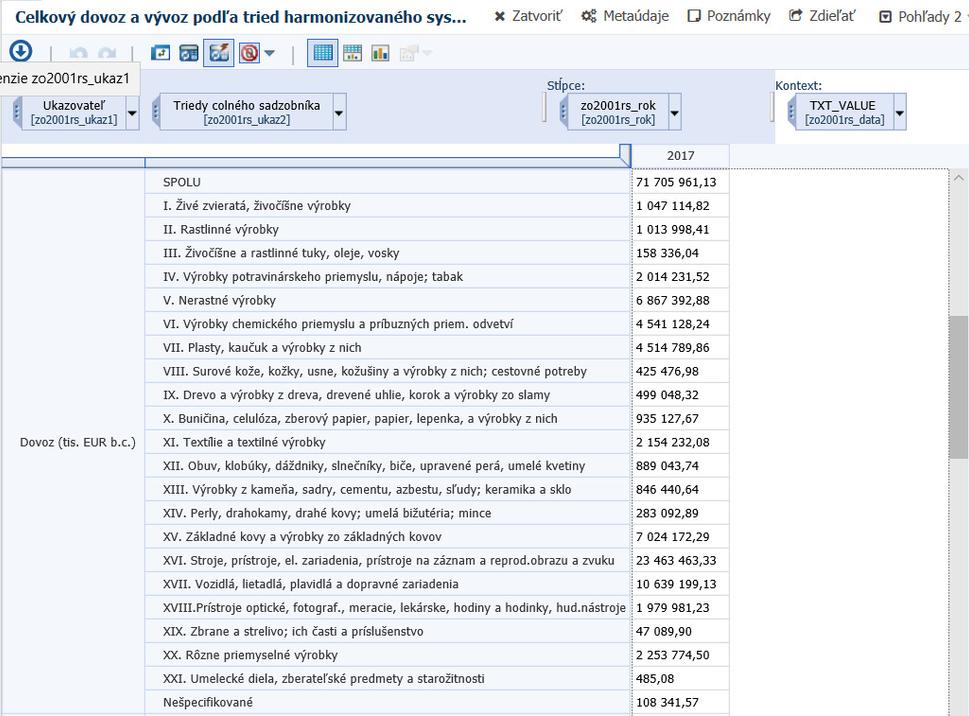Click the value 7 024 172,29
The image size is (969, 716).
(672, 537)
